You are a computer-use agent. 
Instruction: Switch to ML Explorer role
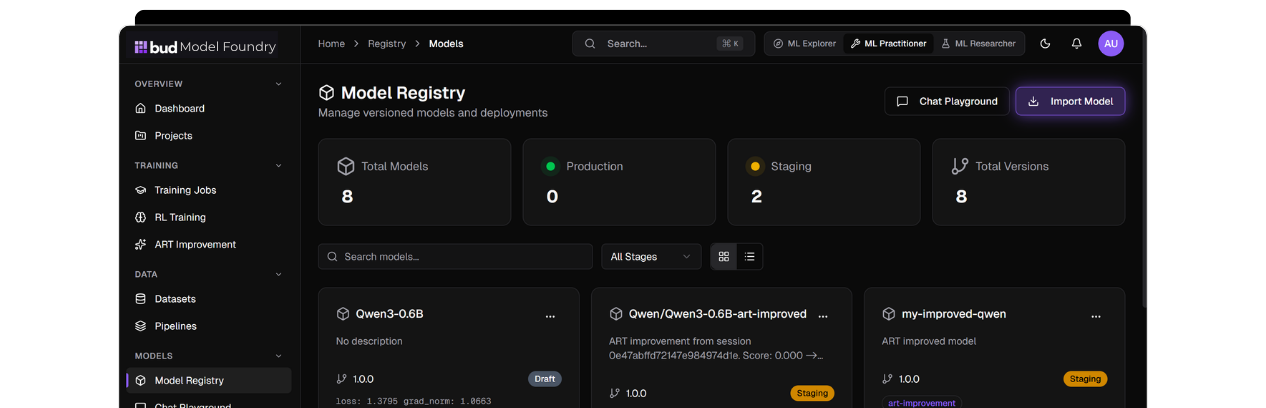point(804,44)
